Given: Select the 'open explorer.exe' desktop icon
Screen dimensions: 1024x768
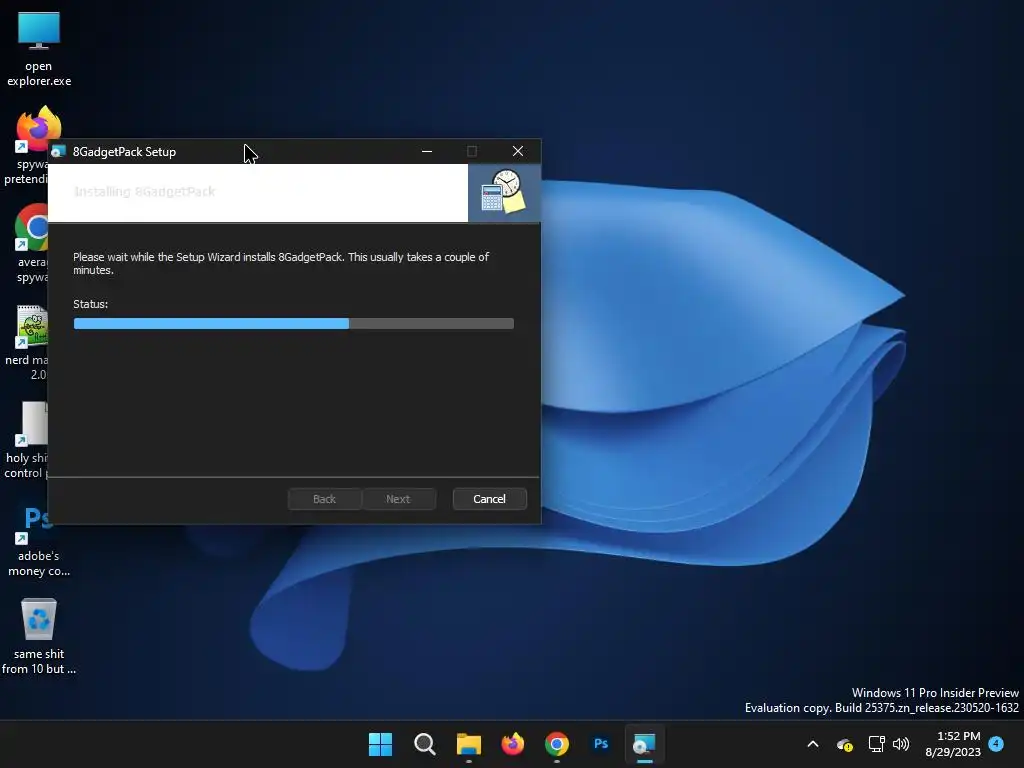Looking at the screenshot, I should pos(39,49).
